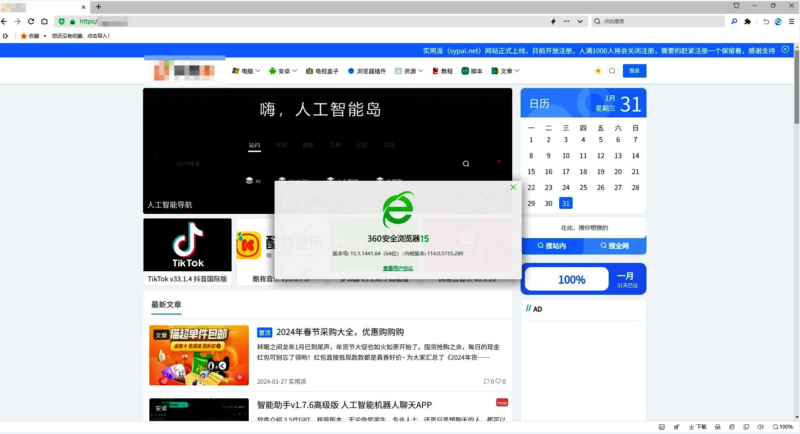Click the skin shirt icon in title bar
Screen dimensions: 800x434
click(736, 6)
